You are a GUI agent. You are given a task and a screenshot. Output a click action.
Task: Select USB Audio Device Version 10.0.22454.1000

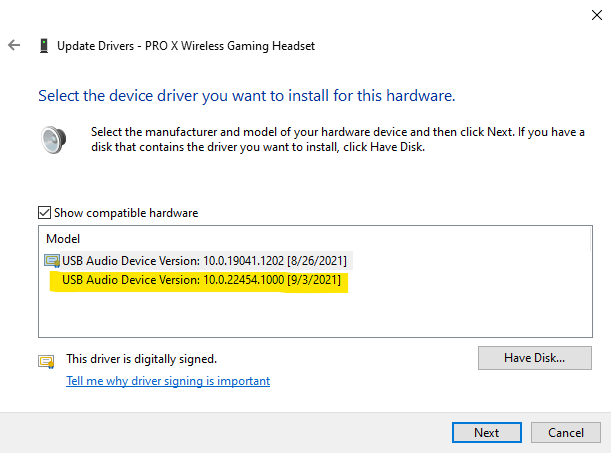[x=201, y=280]
